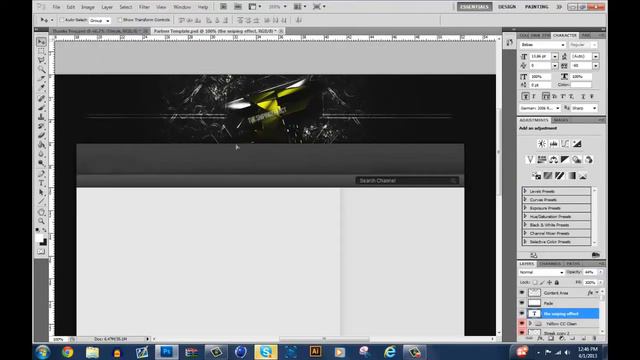Open the fx layer style button

(x=540, y=338)
